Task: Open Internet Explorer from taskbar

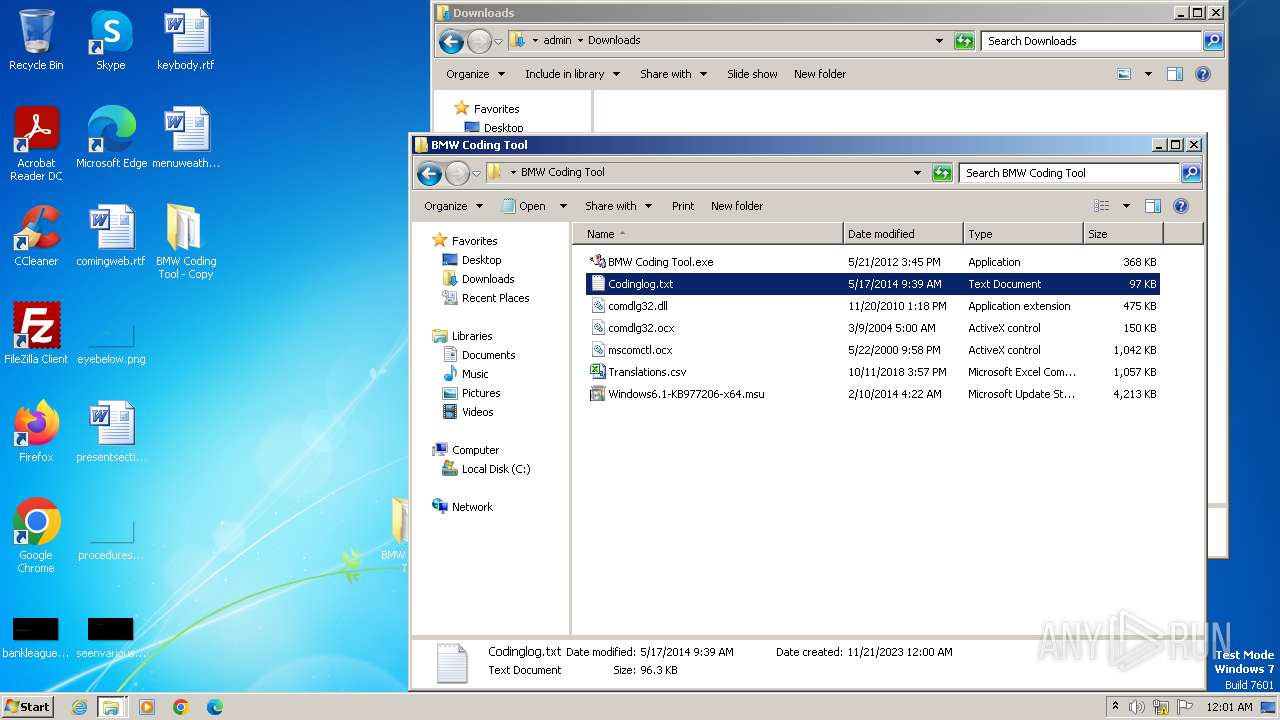Action: coord(79,707)
